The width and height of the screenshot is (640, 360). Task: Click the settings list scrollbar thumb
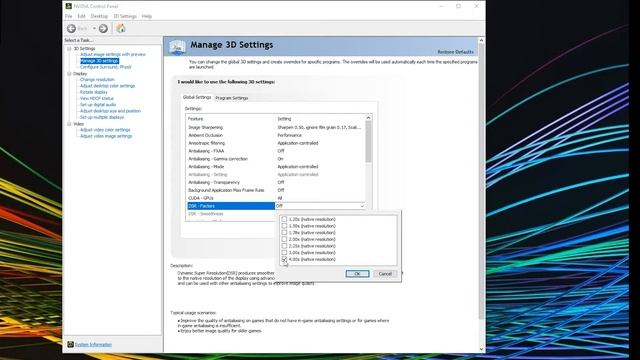pos(368,141)
